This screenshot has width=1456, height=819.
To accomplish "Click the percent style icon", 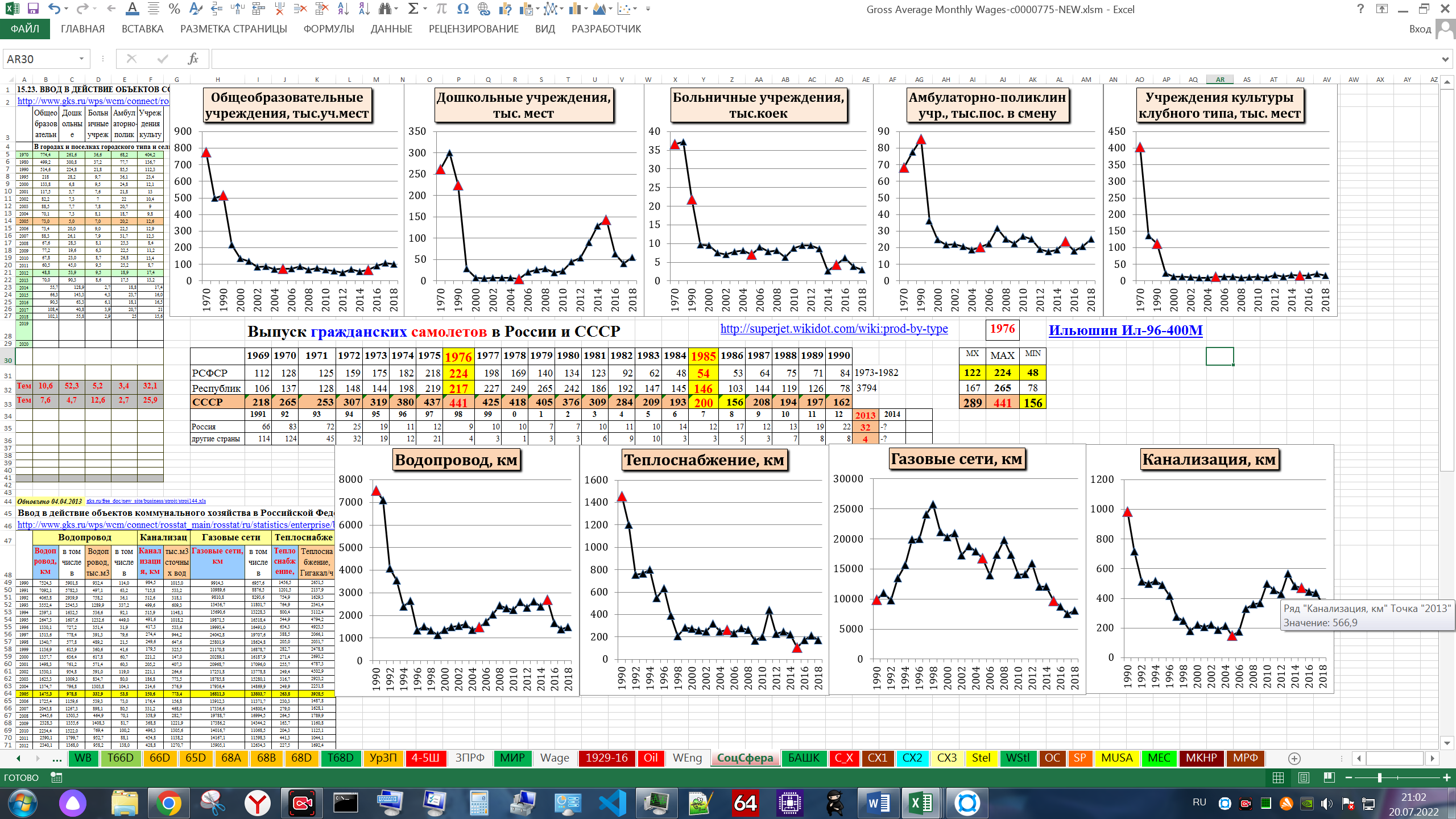I will point(174,9).
